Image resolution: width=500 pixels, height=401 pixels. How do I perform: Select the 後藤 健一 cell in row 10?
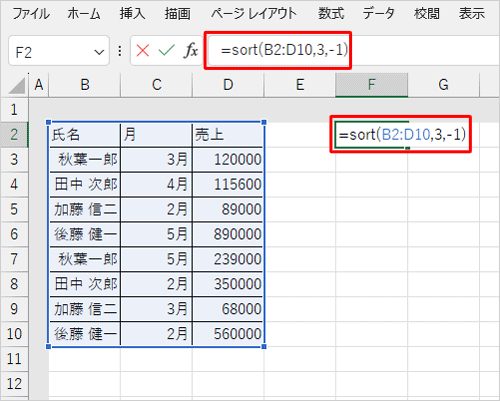(85, 334)
